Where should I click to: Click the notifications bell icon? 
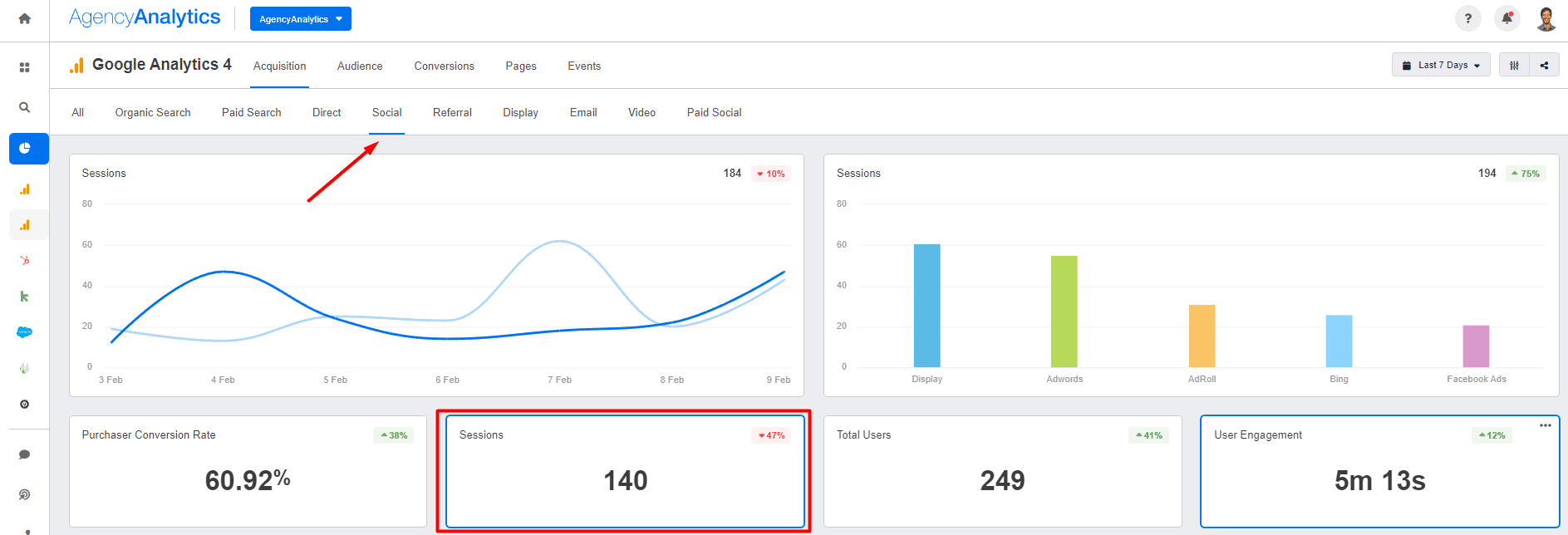[x=1507, y=18]
